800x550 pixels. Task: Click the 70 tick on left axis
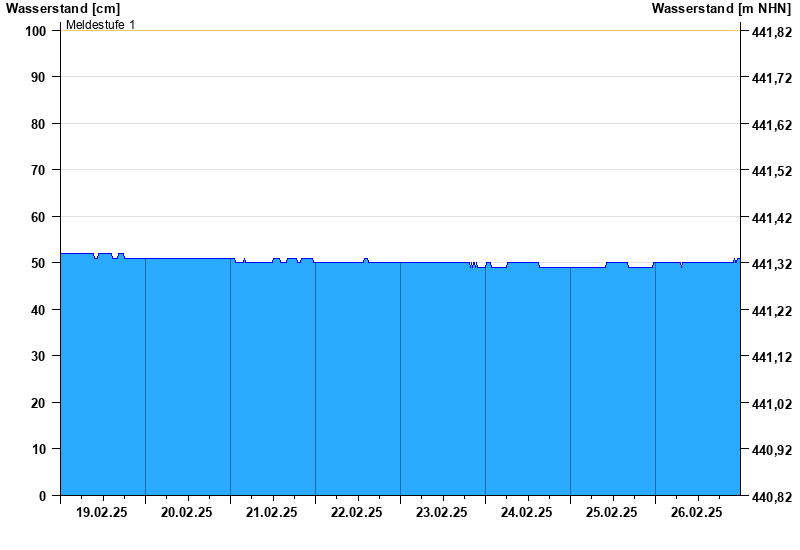(x=40, y=170)
